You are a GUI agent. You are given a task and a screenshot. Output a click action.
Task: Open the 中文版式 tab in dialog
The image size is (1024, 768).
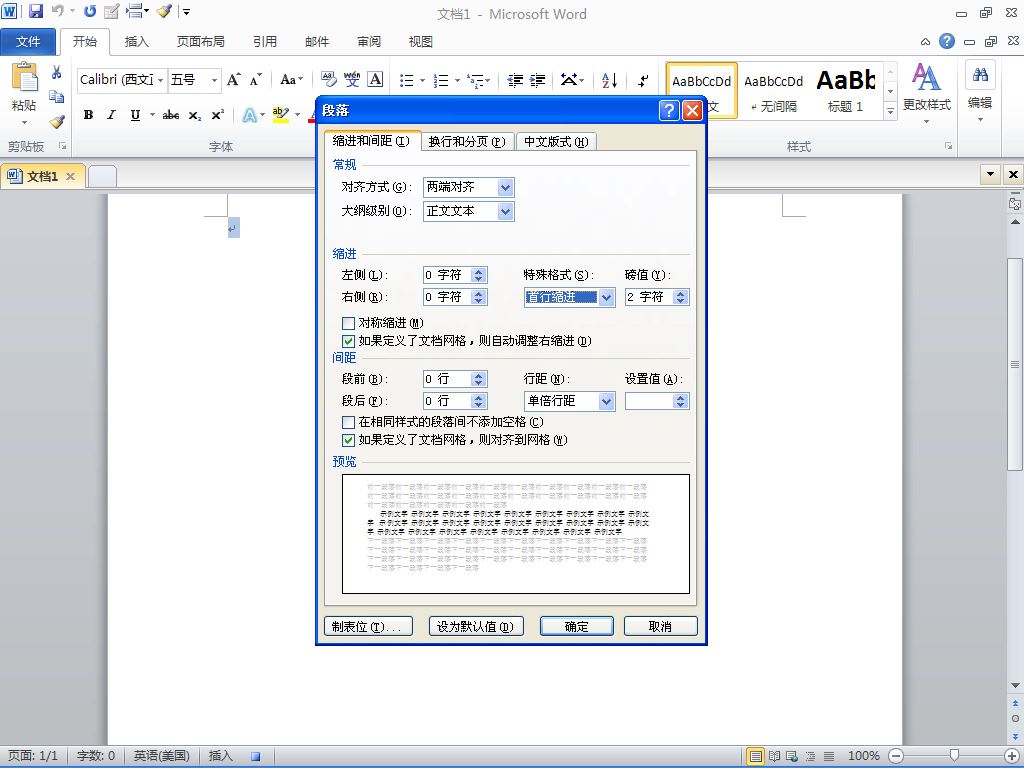(556, 141)
